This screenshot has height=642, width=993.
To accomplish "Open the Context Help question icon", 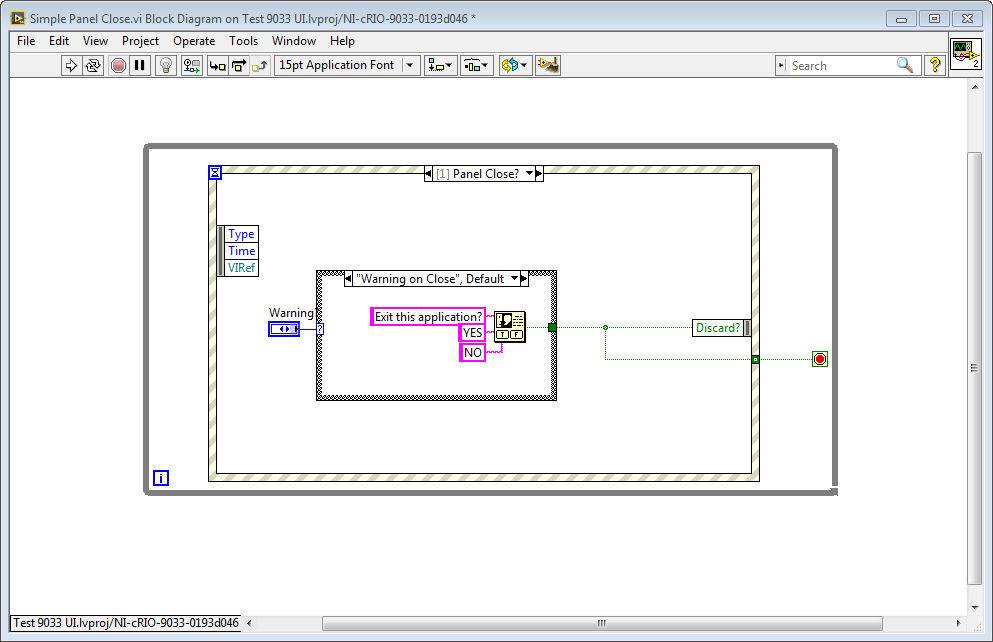I will pos(935,65).
